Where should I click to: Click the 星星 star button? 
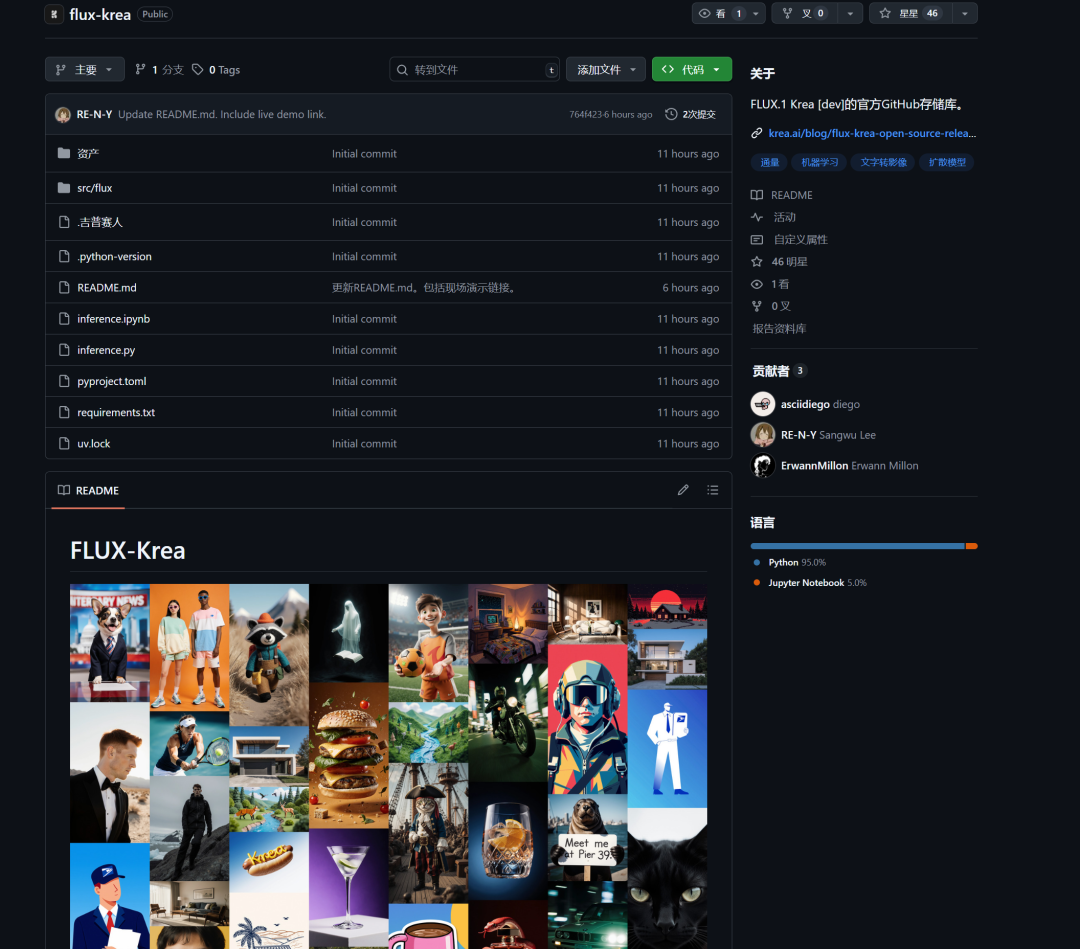tap(911, 13)
